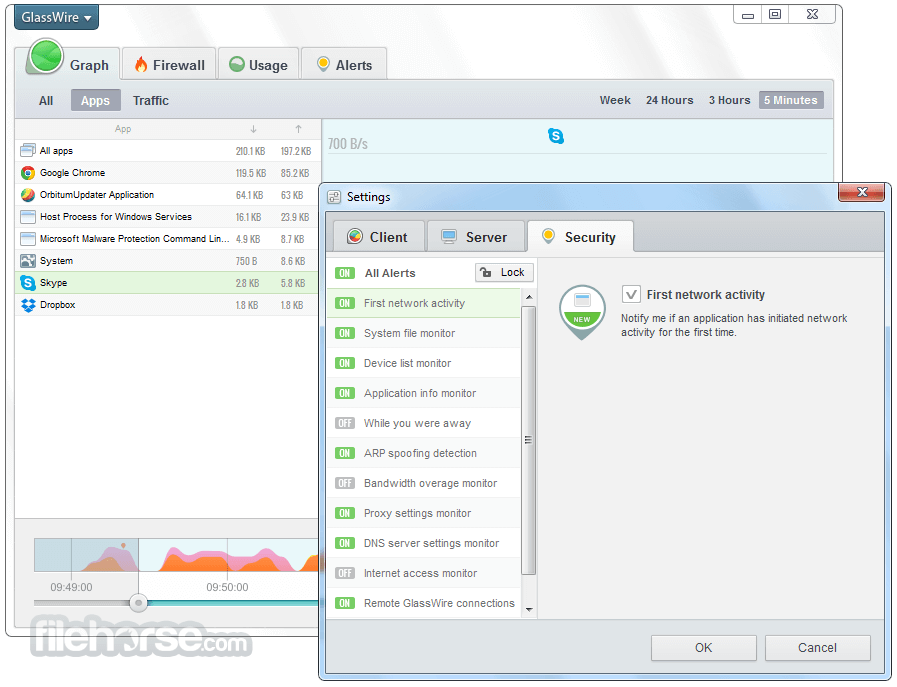The image size is (897, 687).
Task: Click the alerts list scroll up arrow
Action: click(x=529, y=297)
